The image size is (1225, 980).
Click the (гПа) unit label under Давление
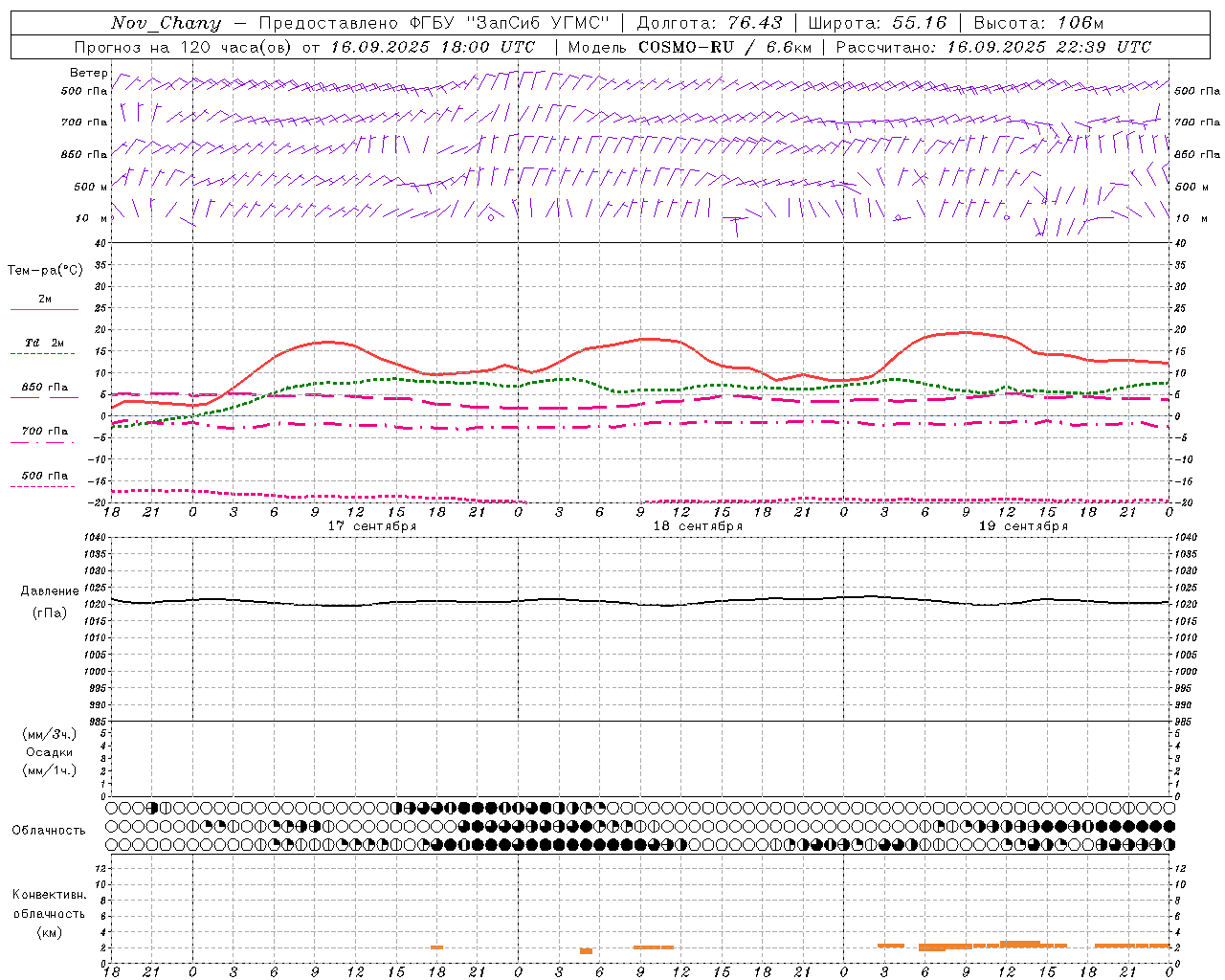point(50,613)
